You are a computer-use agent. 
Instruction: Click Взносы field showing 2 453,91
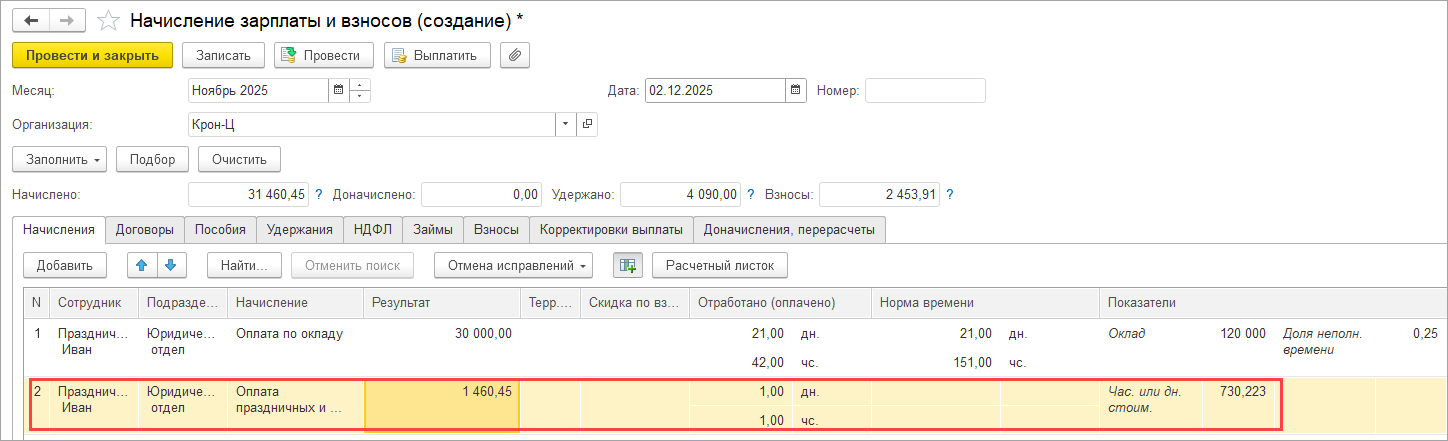tap(878, 194)
